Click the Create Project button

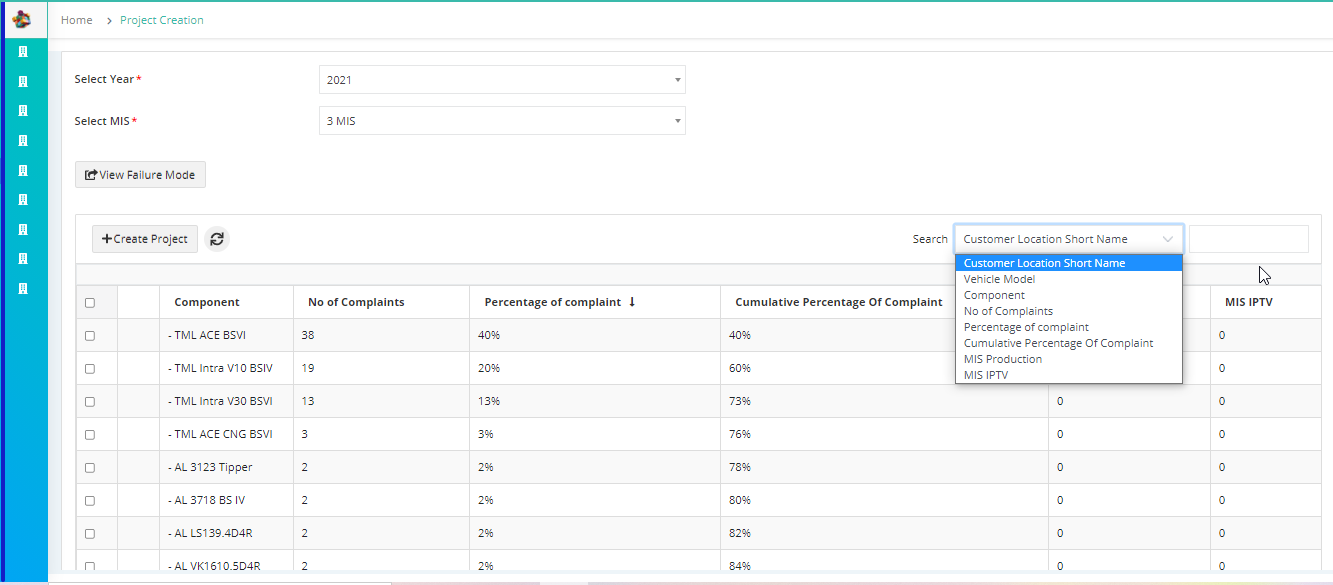point(145,239)
